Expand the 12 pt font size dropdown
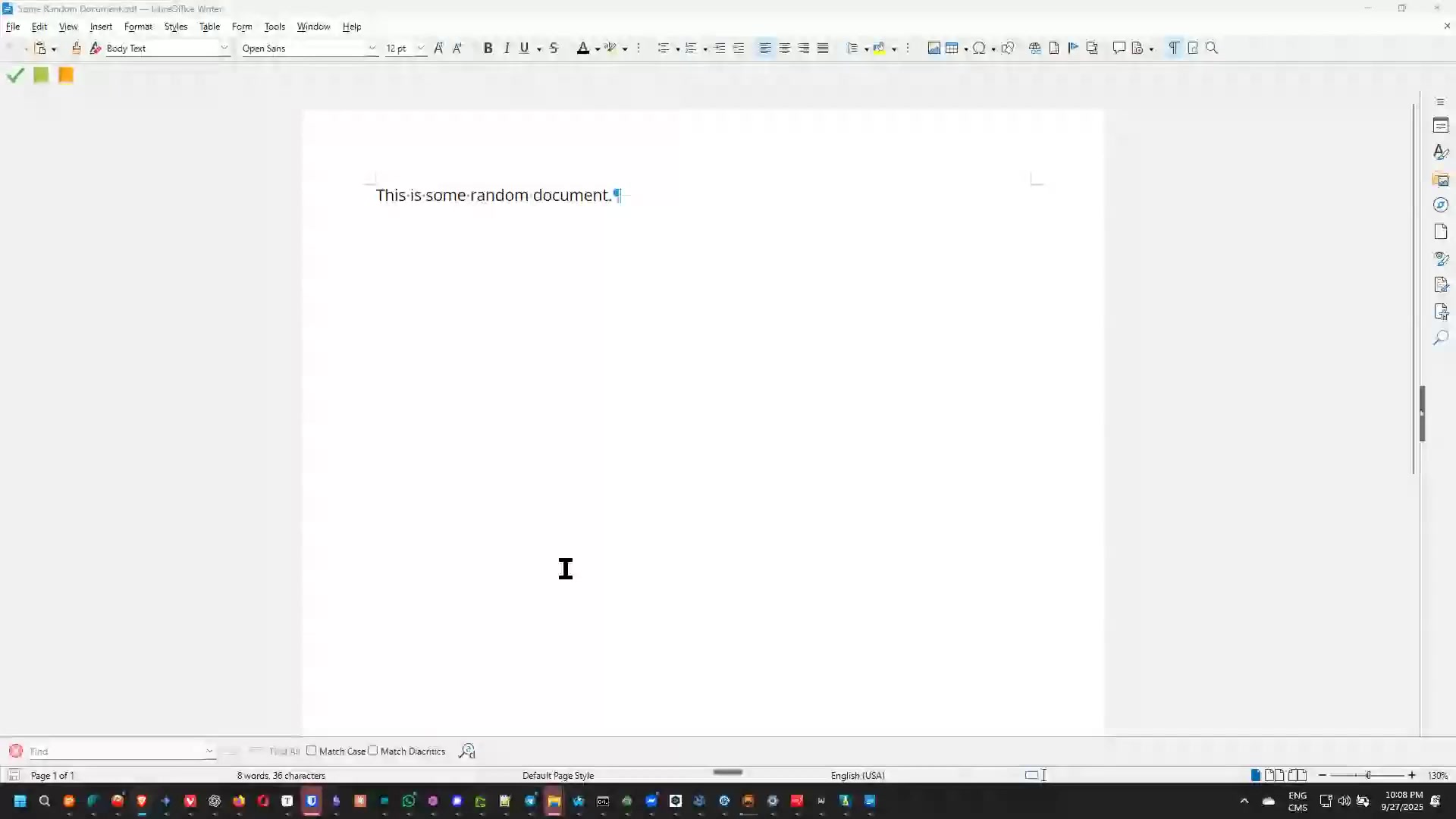The image size is (1456, 819). pyautogui.click(x=421, y=48)
